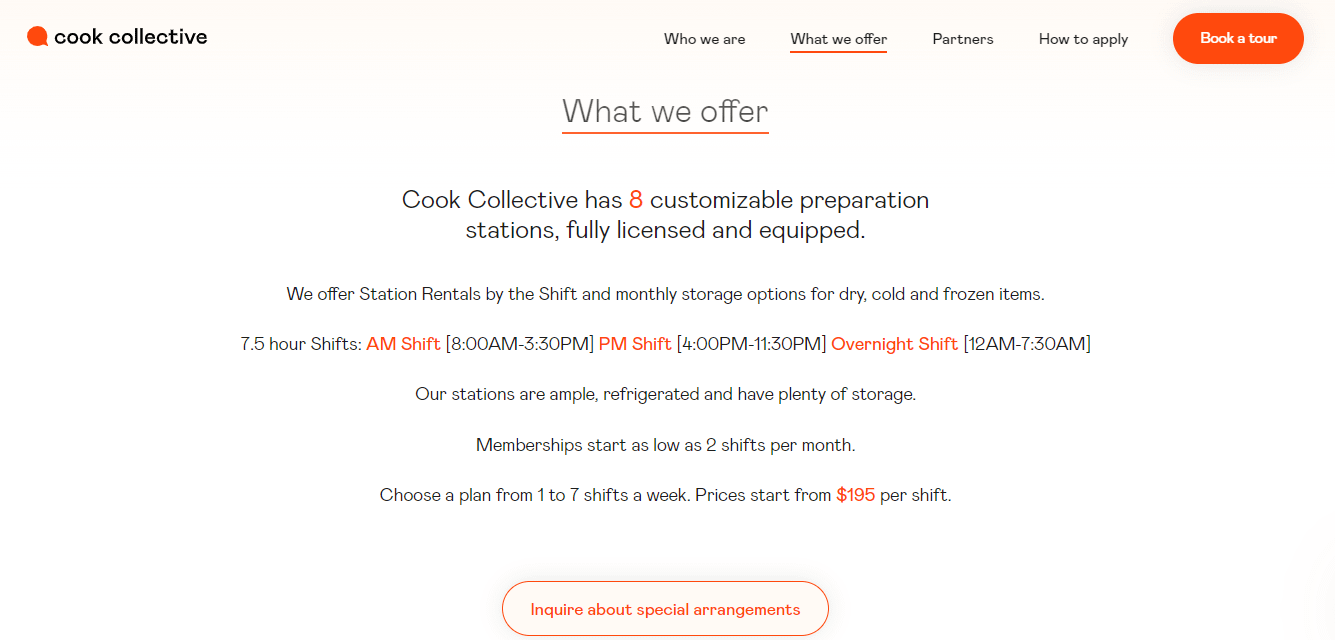Select the PM Shift link
The height and width of the screenshot is (640, 1335).
tap(636, 343)
